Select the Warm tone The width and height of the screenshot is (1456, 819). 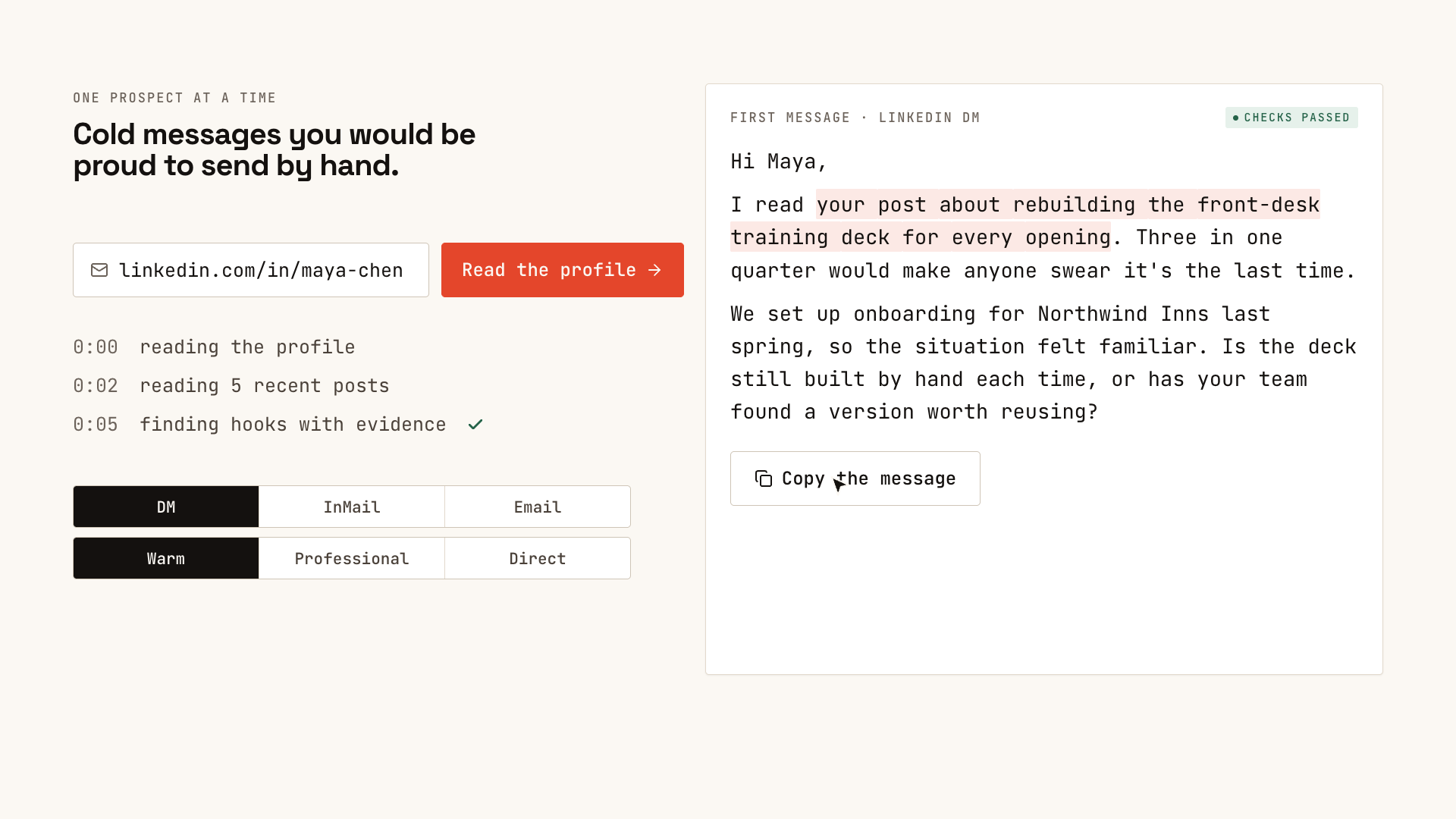pos(166,558)
